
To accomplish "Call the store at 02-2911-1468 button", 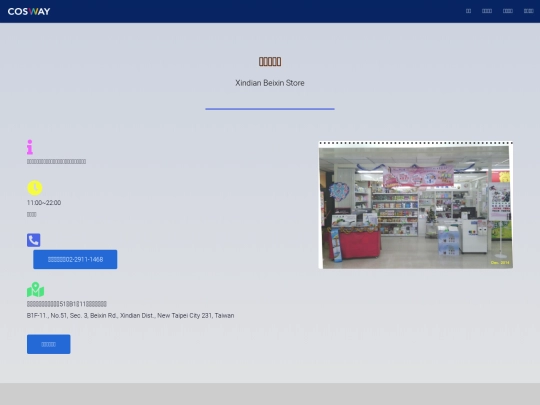I will click(75, 259).
